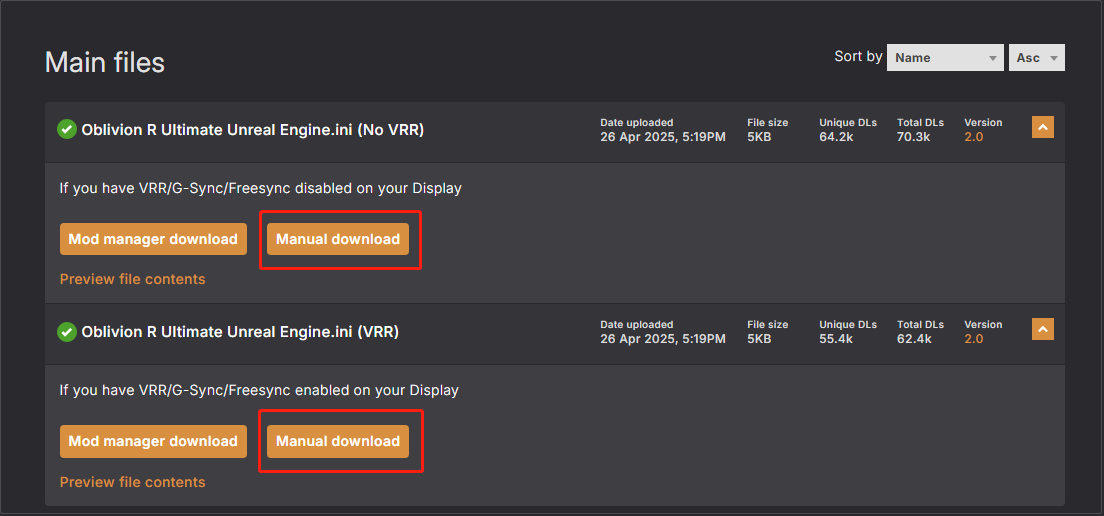The width and height of the screenshot is (1104, 516).
Task: Click the Unreal Engine.ini (VRR) file title
Action: [240, 331]
